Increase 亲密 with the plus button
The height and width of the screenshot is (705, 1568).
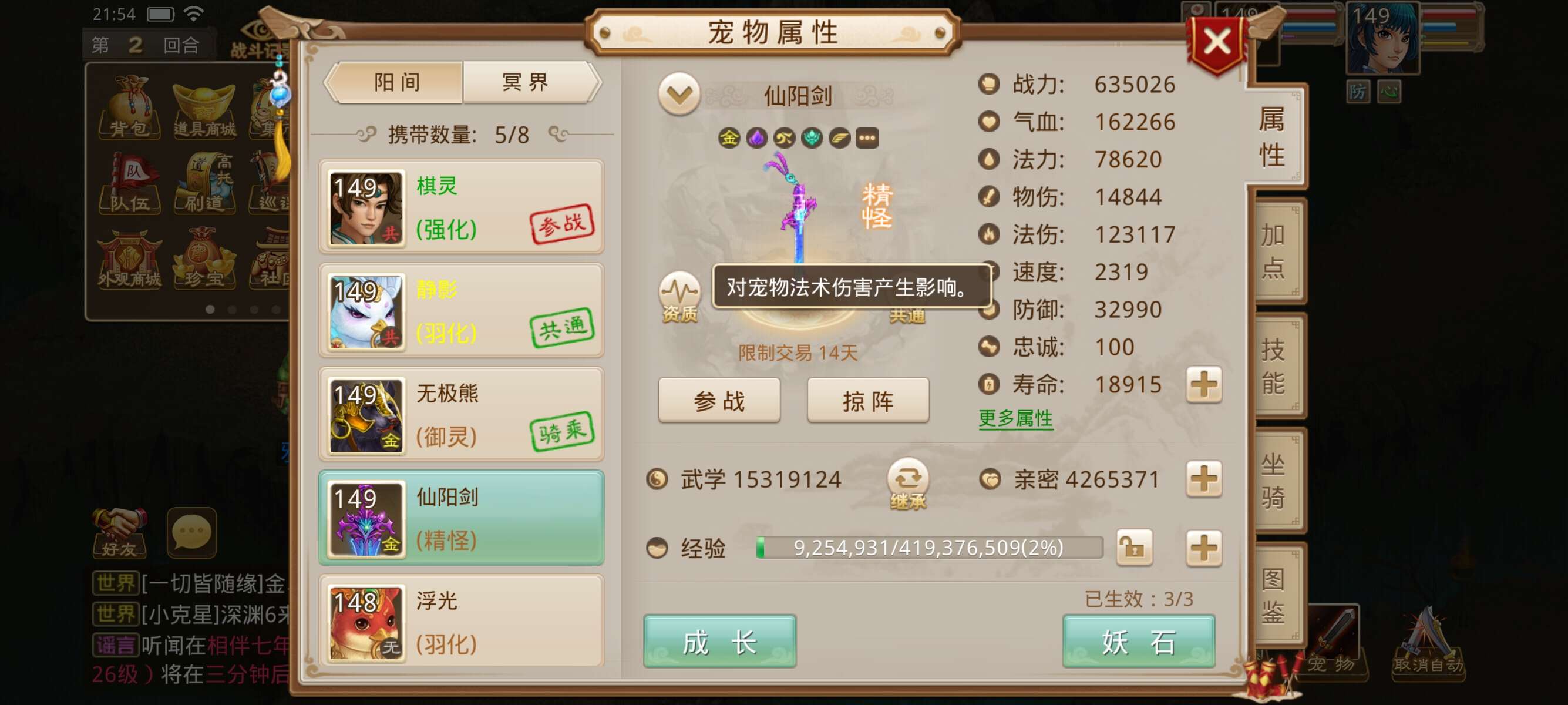coord(1203,479)
